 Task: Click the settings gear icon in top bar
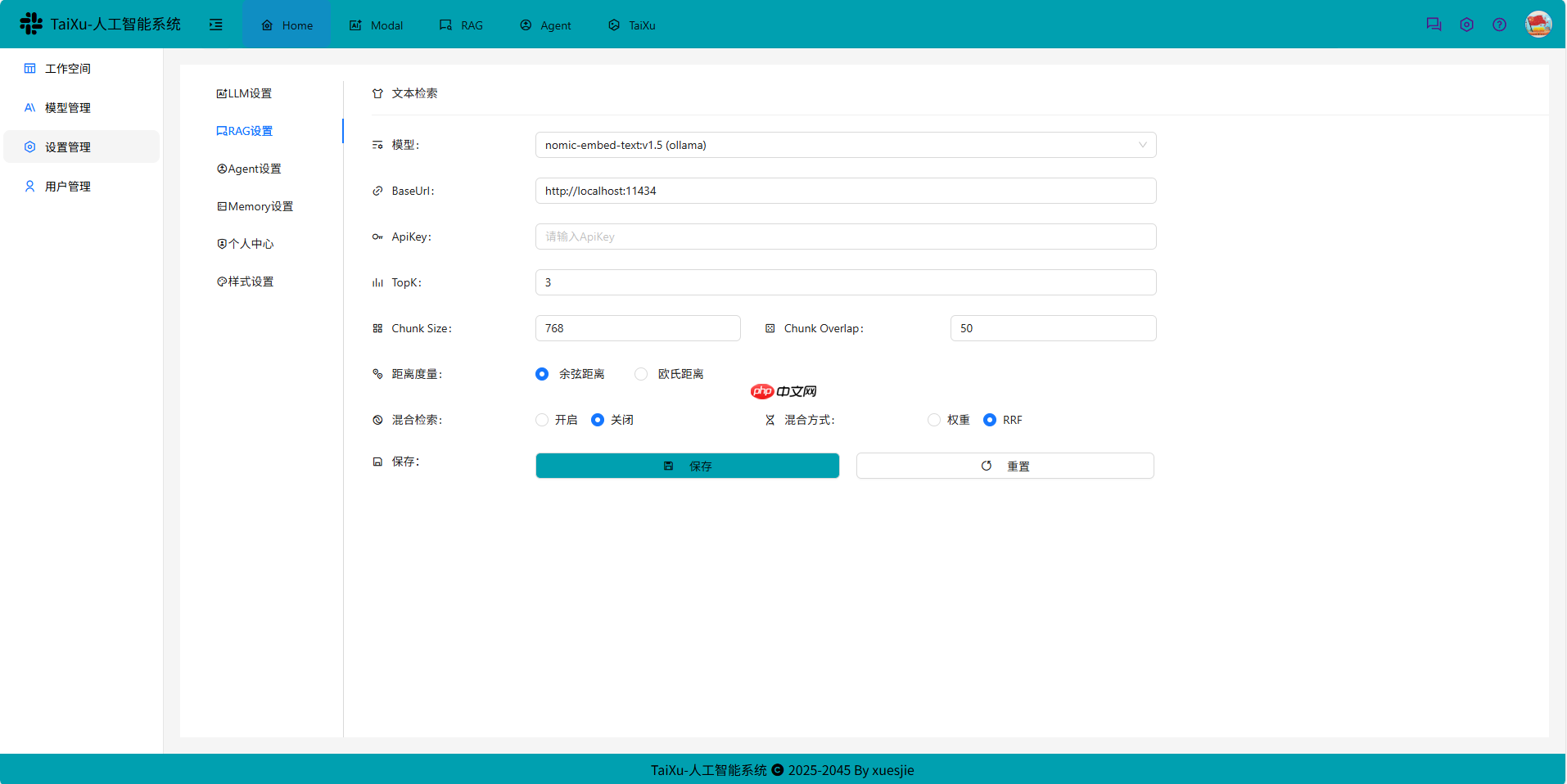click(1466, 24)
